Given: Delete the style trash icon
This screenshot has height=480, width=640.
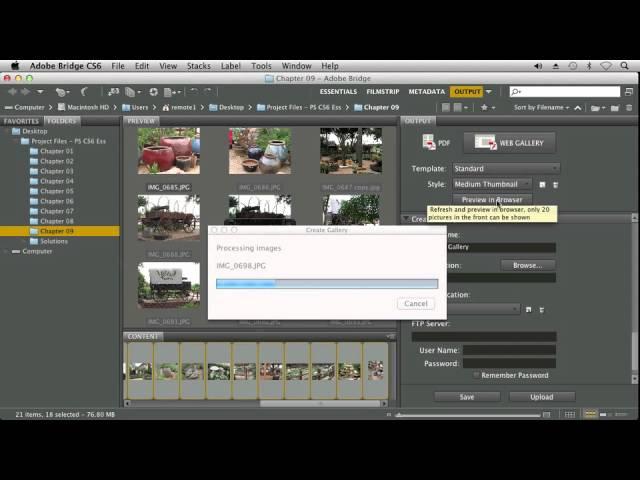Looking at the screenshot, I should point(555,185).
